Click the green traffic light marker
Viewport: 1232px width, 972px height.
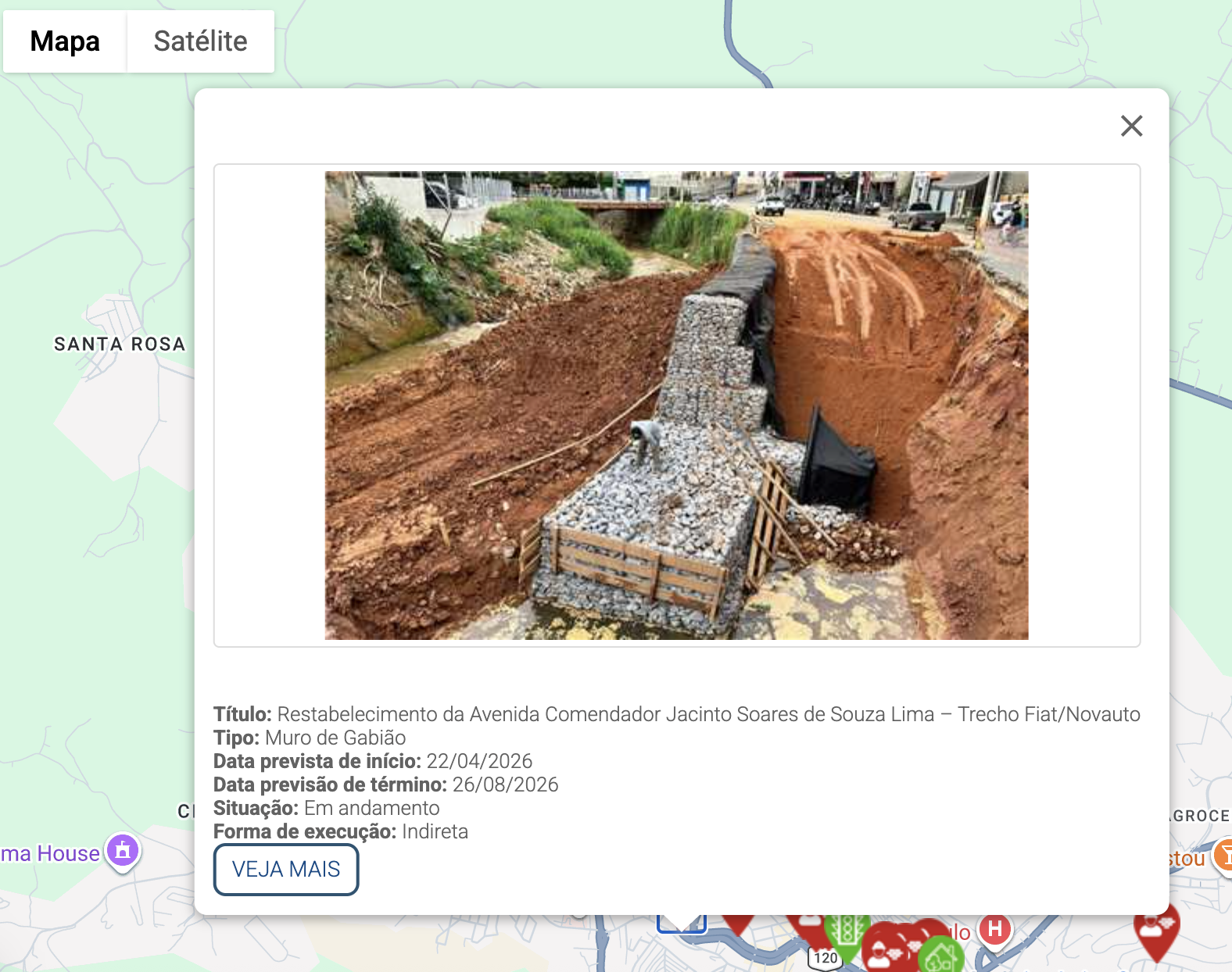[x=847, y=934]
